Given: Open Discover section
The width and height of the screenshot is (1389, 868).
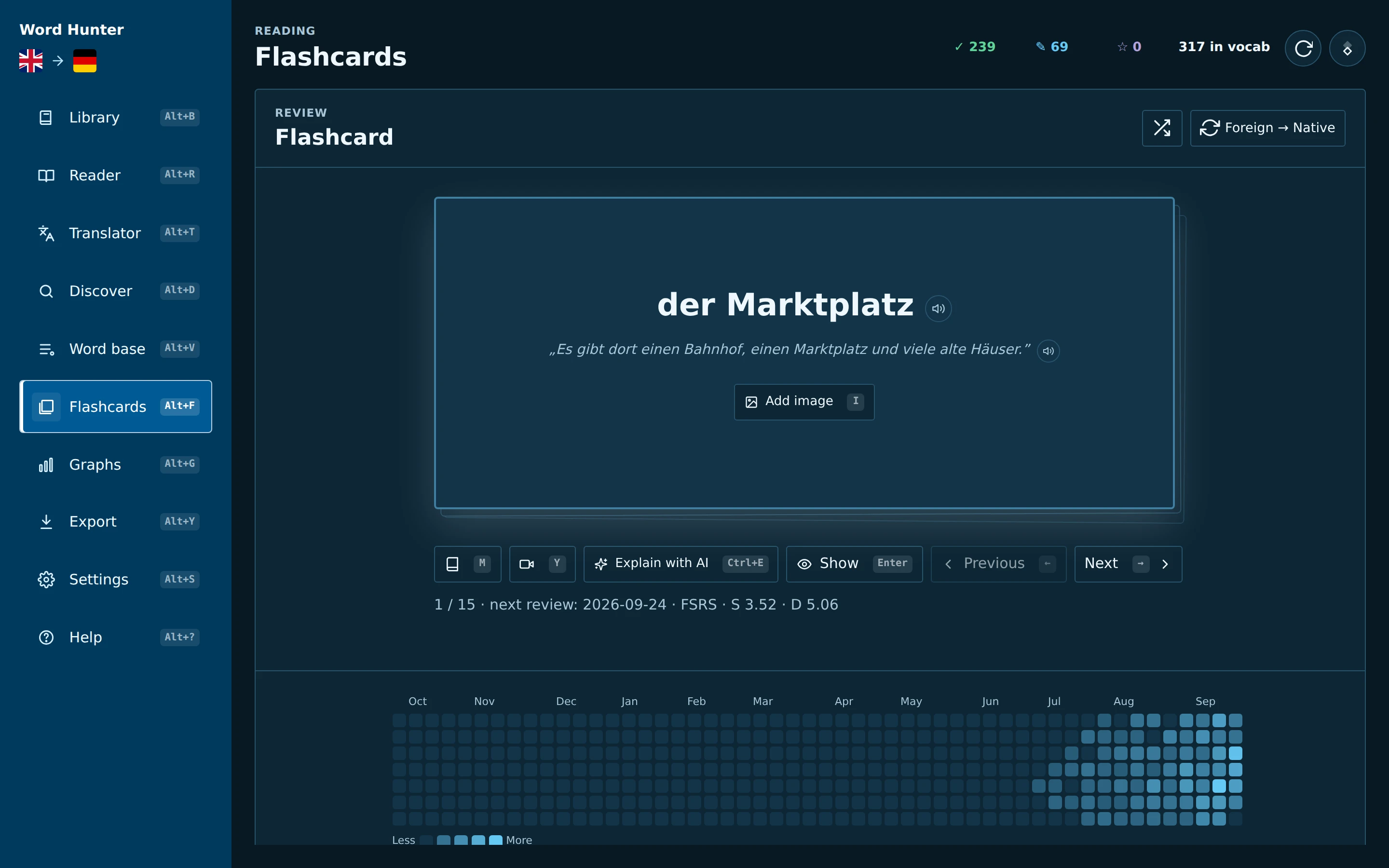Looking at the screenshot, I should tap(116, 291).
